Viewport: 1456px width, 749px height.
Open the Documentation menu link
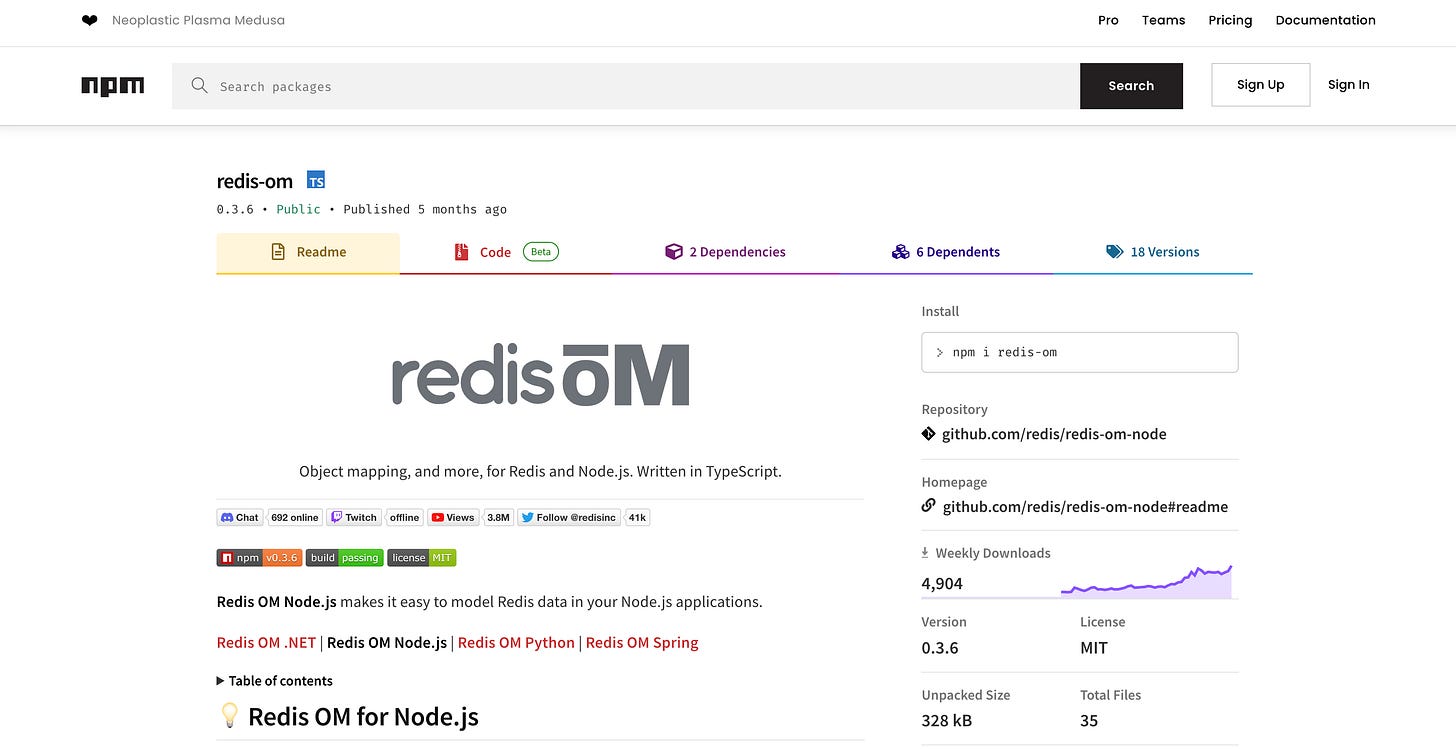pyautogui.click(x=1326, y=20)
